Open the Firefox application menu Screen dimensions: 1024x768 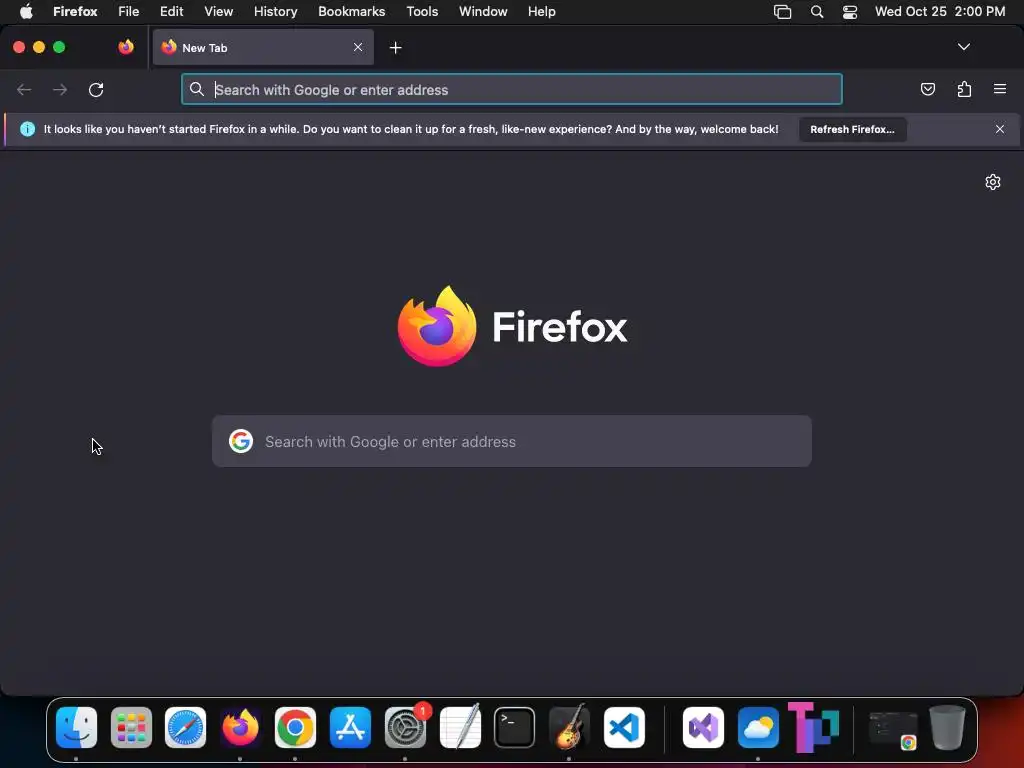click(x=75, y=12)
